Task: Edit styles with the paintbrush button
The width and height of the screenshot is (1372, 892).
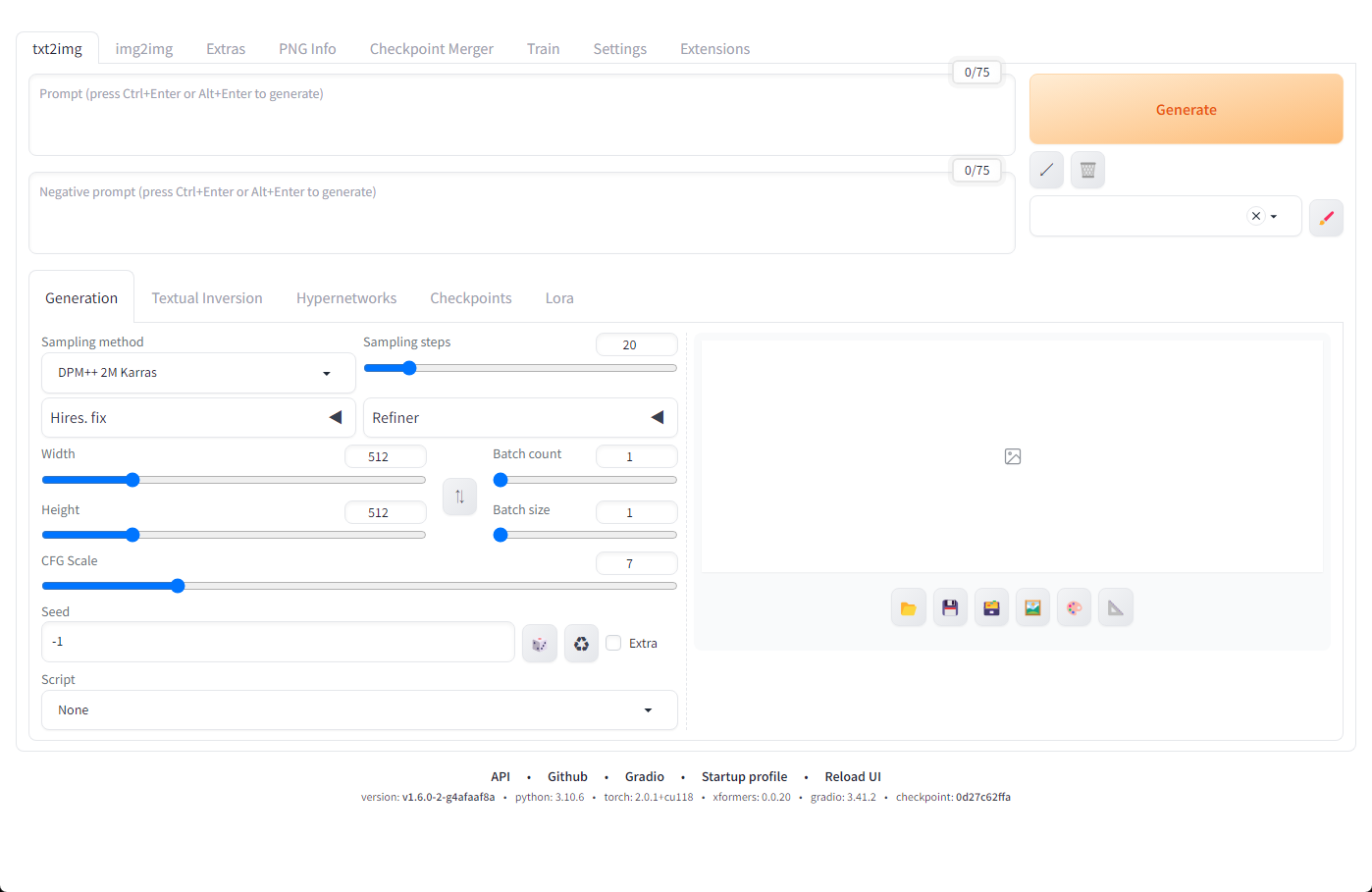Action: click(x=1326, y=217)
